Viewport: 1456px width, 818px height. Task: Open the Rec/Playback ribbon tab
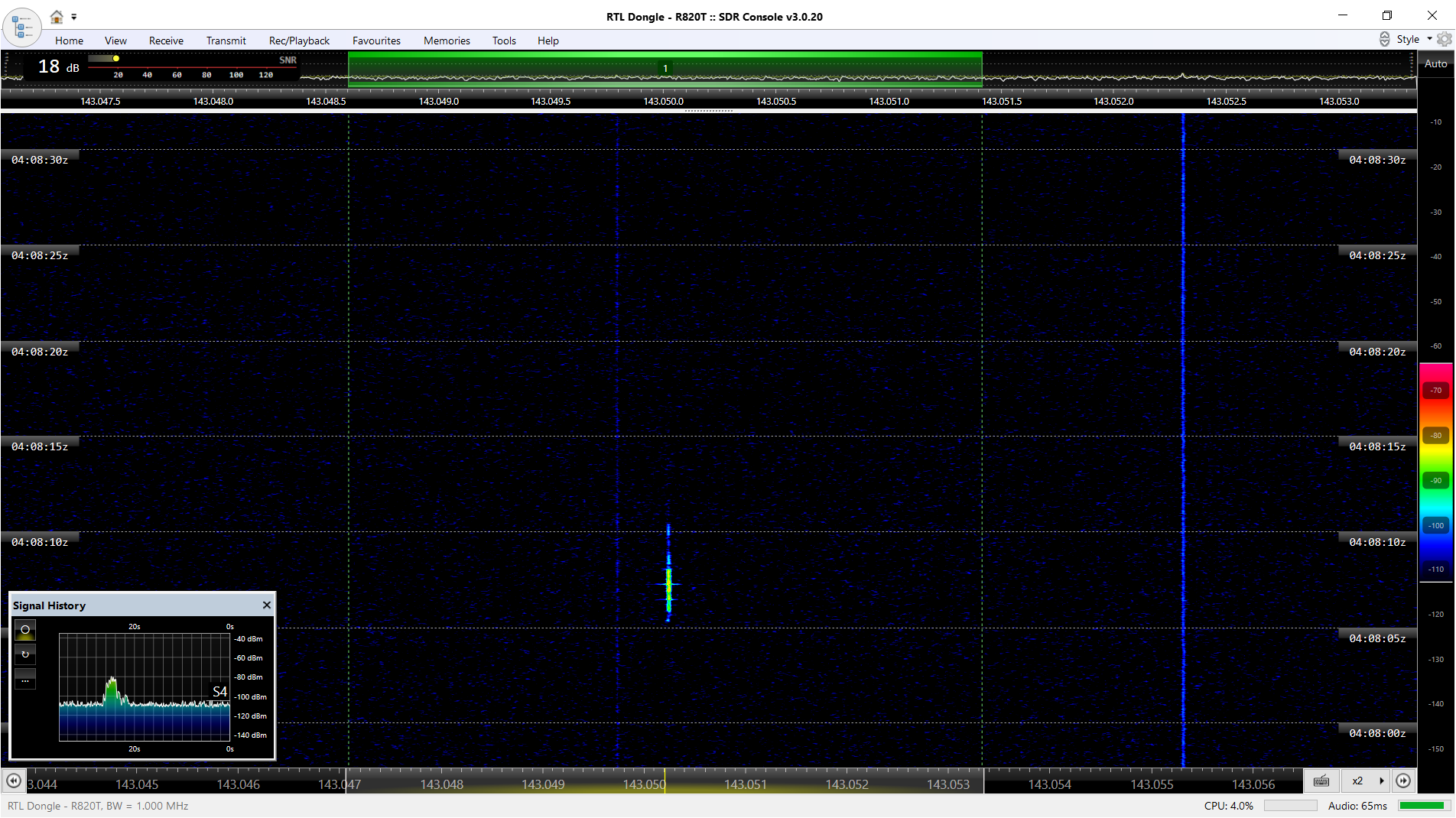click(299, 41)
